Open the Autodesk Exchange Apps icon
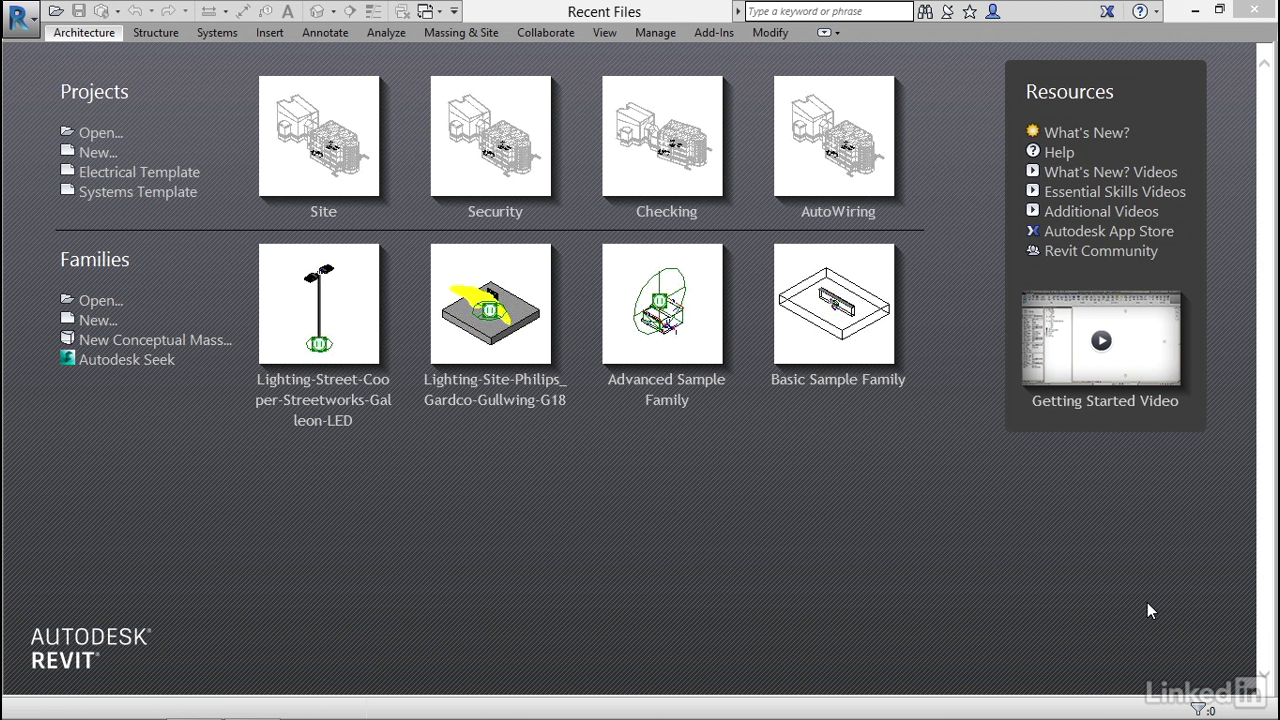The image size is (1280, 720). pos(1107,12)
